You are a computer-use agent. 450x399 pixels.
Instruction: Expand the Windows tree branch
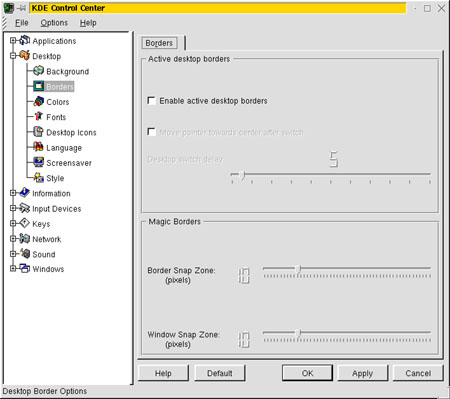click(x=13, y=268)
